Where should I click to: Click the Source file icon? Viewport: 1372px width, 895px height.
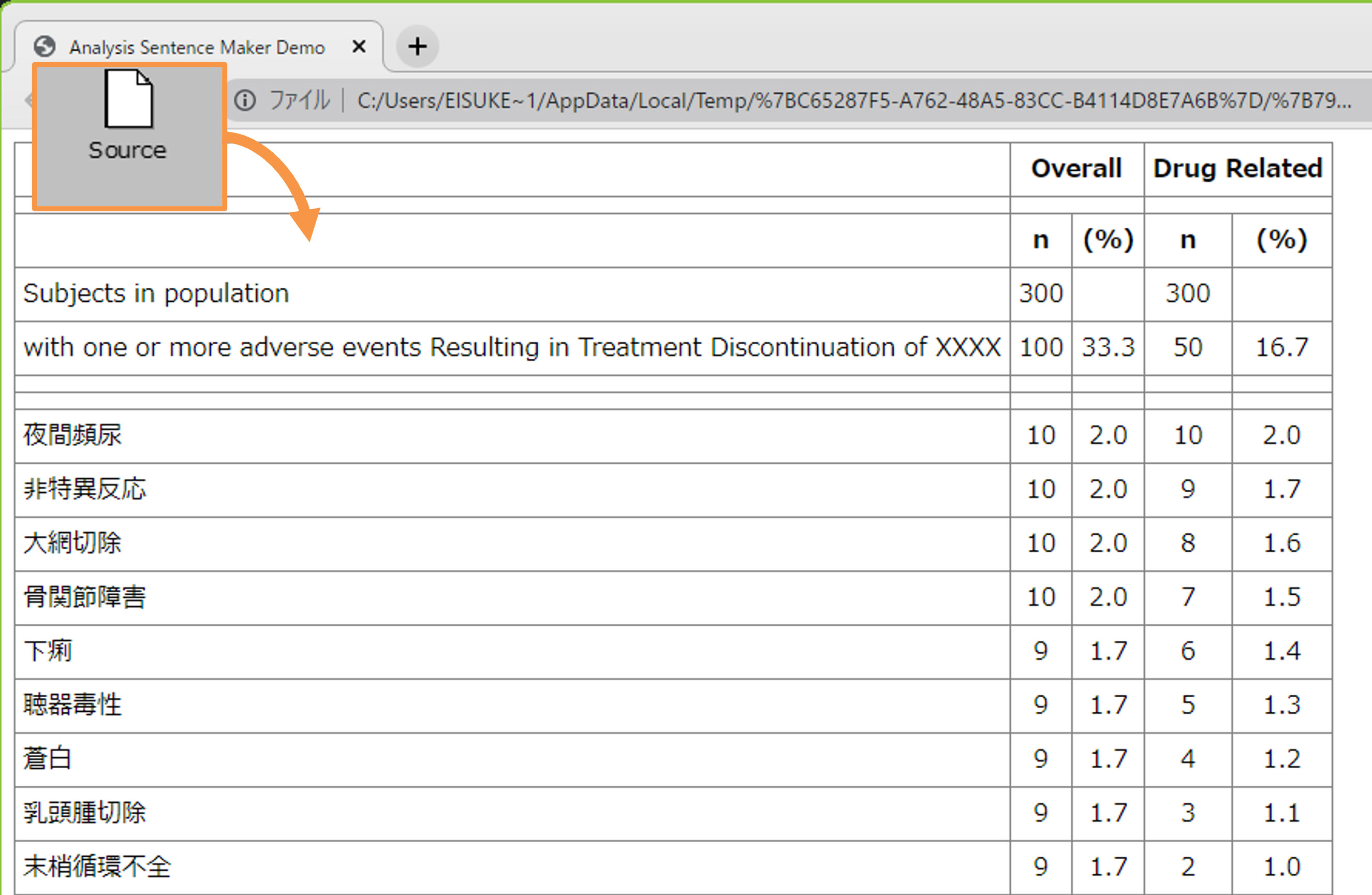pyautogui.click(x=128, y=100)
